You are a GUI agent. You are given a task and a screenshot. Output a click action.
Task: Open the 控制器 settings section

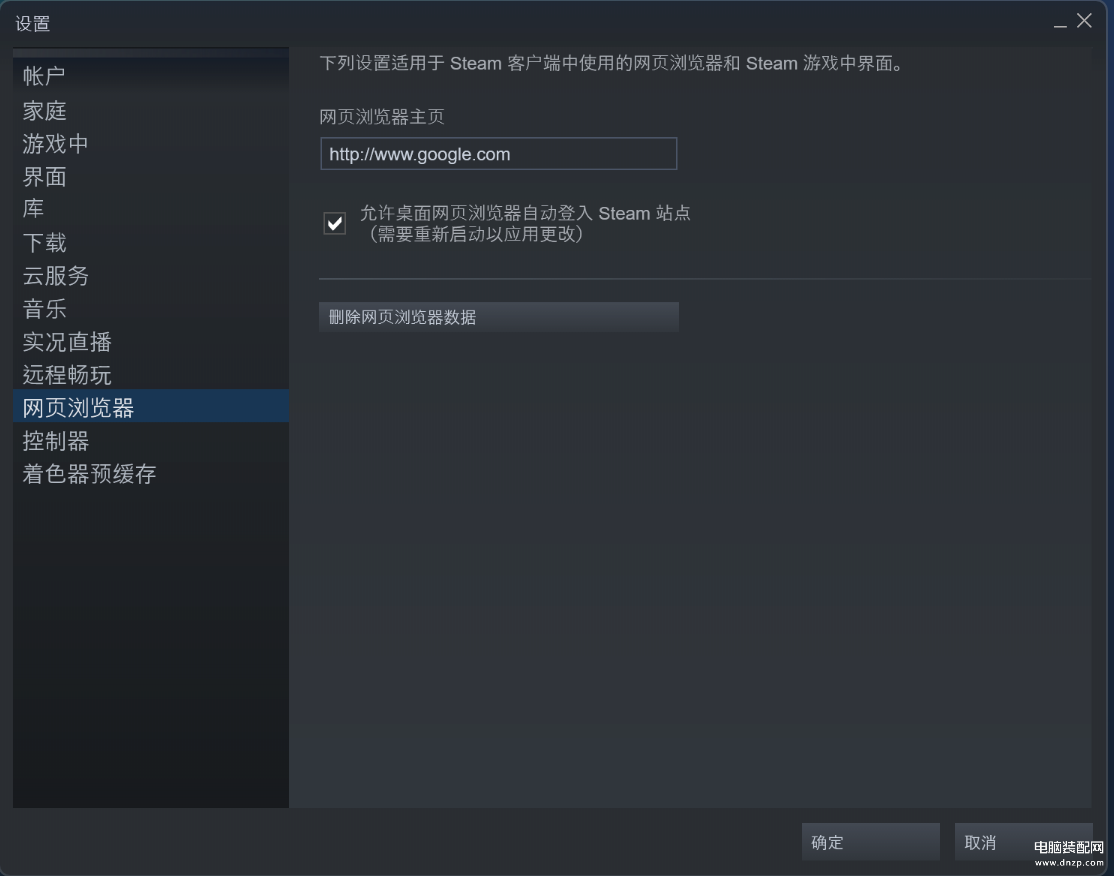tap(55, 440)
